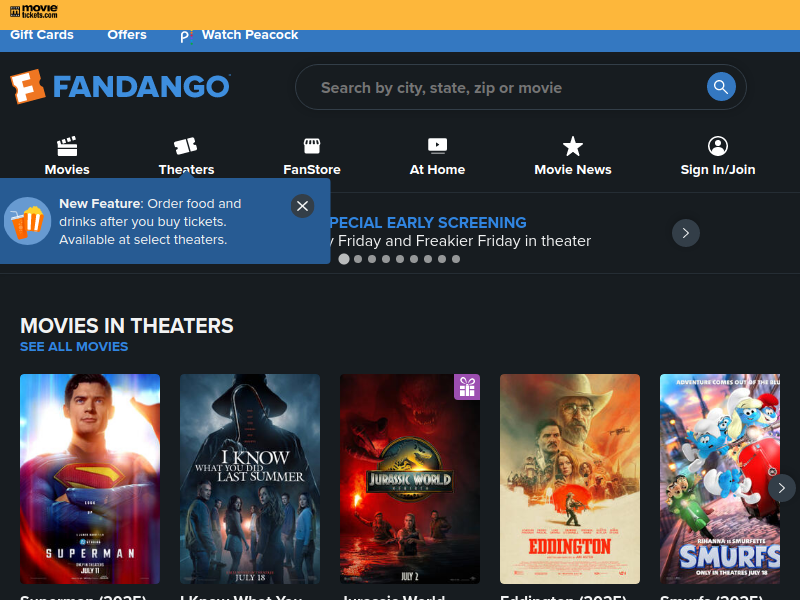This screenshot has height=600, width=800.
Task: Select the third promo carousel dot
Action: [x=372, y=259]
